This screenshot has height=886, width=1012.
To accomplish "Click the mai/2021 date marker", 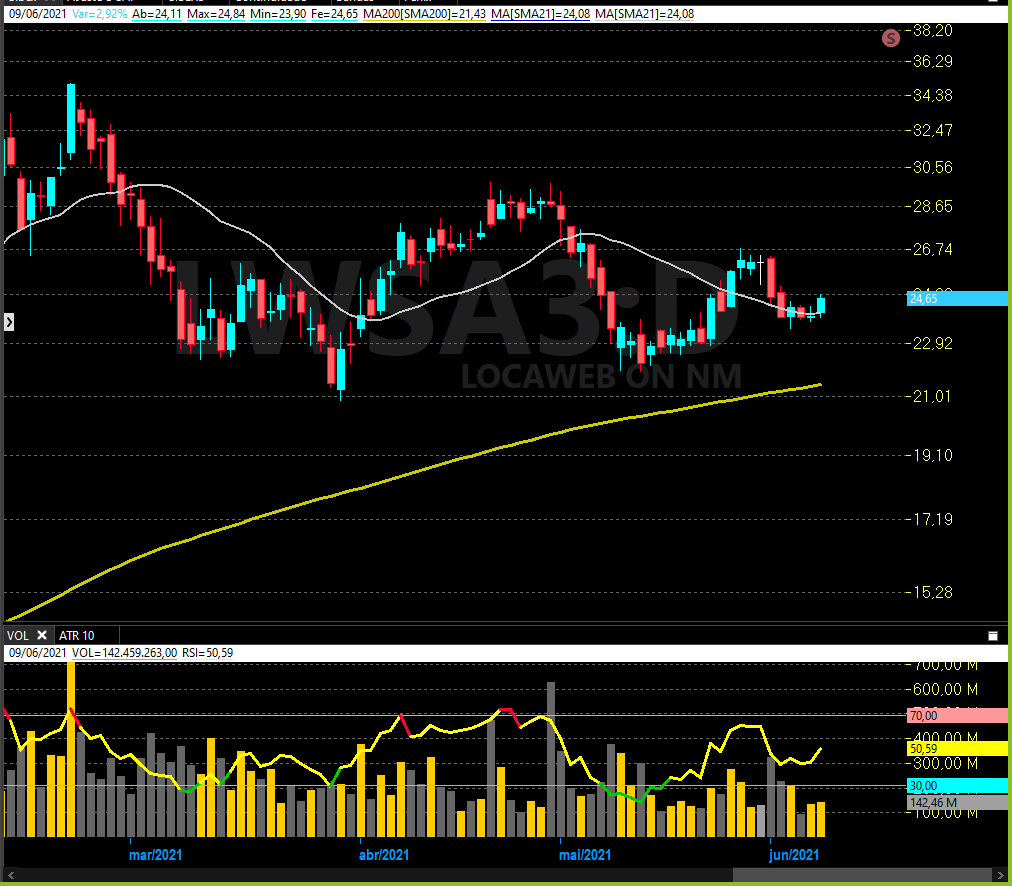I will click(x=585, y=855).
